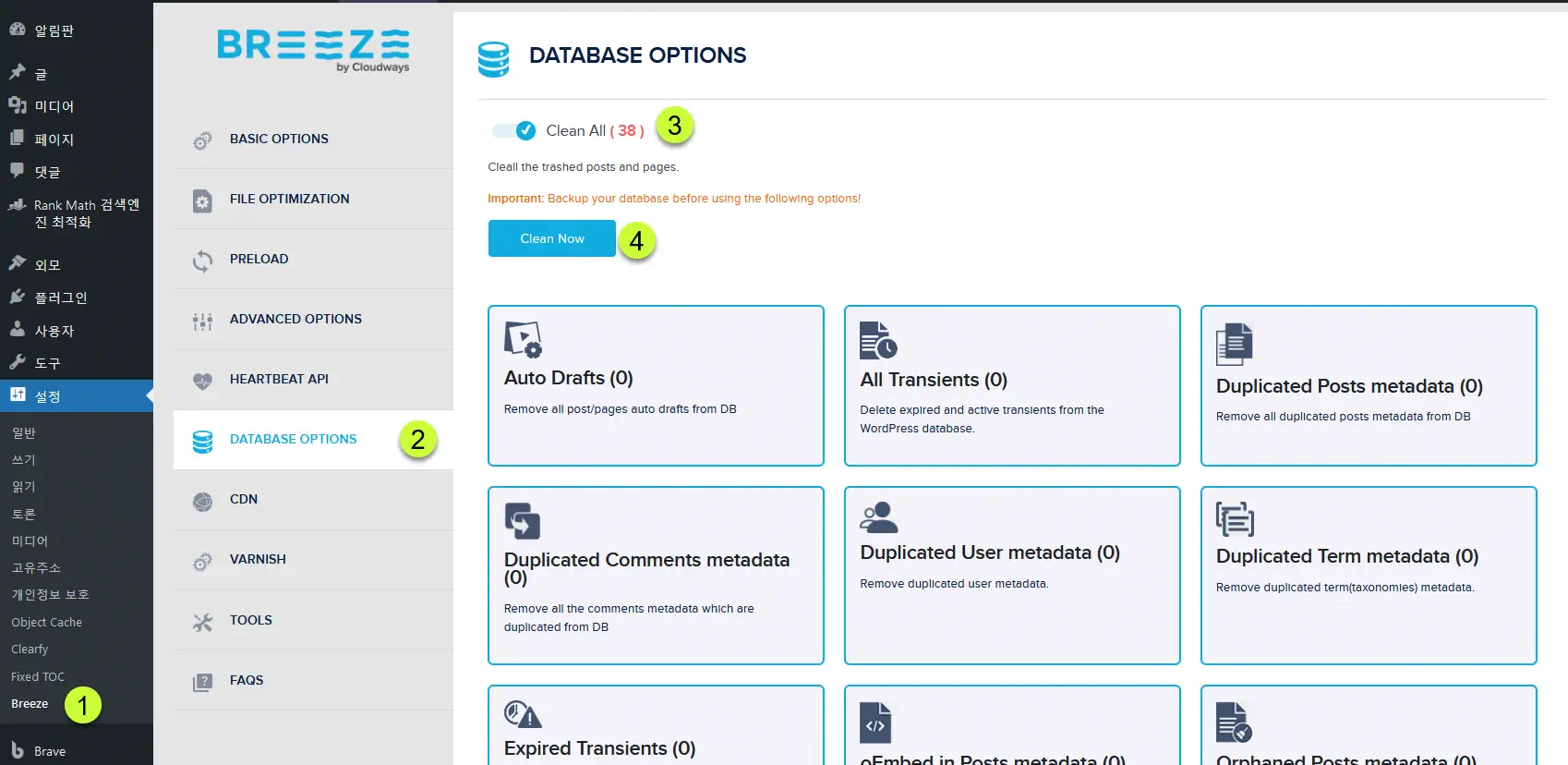The width and height of the screenshot is (1568, 765).
Task: Open the FAQs question icon
Action: (202, 682)
